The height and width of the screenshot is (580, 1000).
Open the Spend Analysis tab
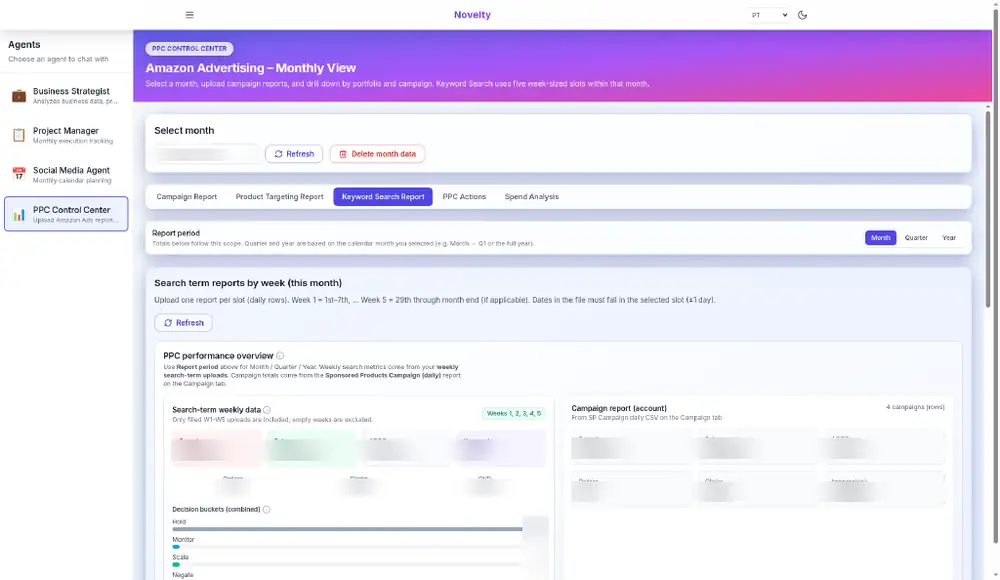[x=531, y=197]
